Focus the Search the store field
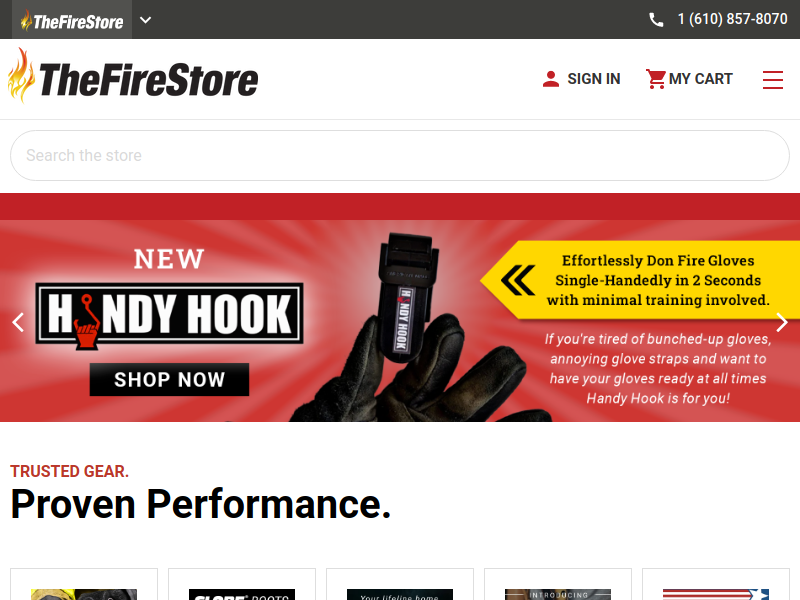The image size is (800, 600). 400,155
